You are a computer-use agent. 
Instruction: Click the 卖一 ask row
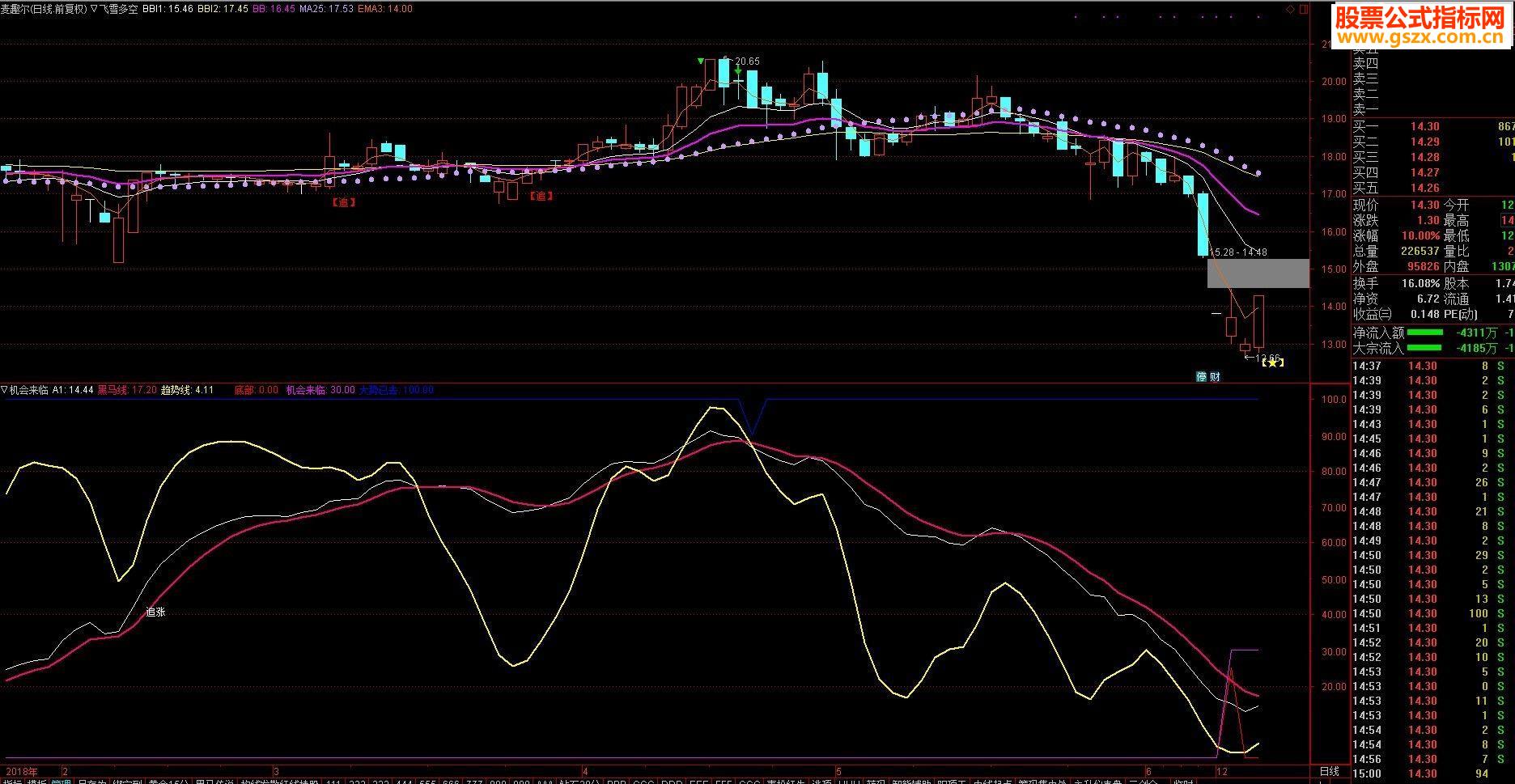point(1433,109)
